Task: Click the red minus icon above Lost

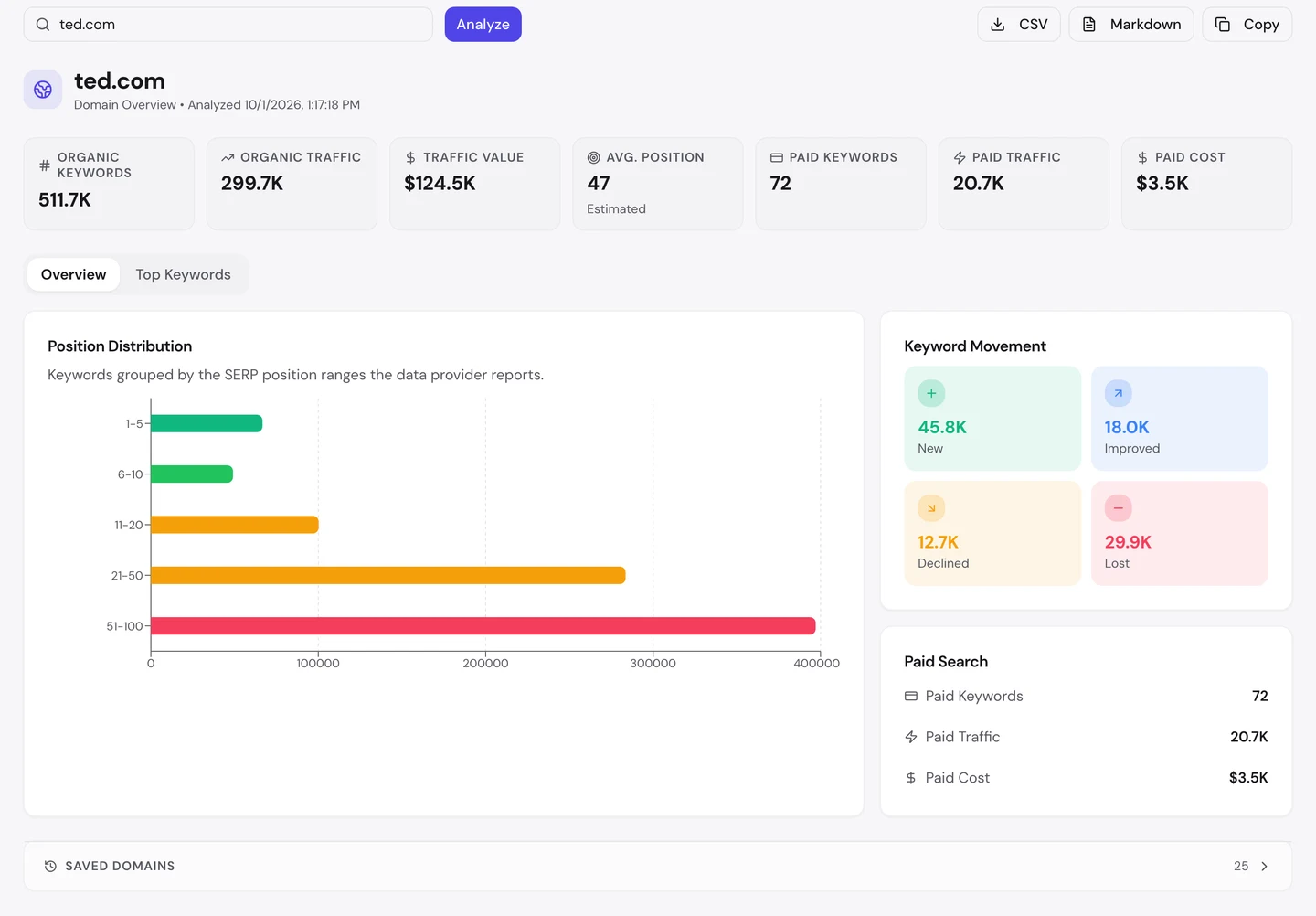Action: (1118, 508)
